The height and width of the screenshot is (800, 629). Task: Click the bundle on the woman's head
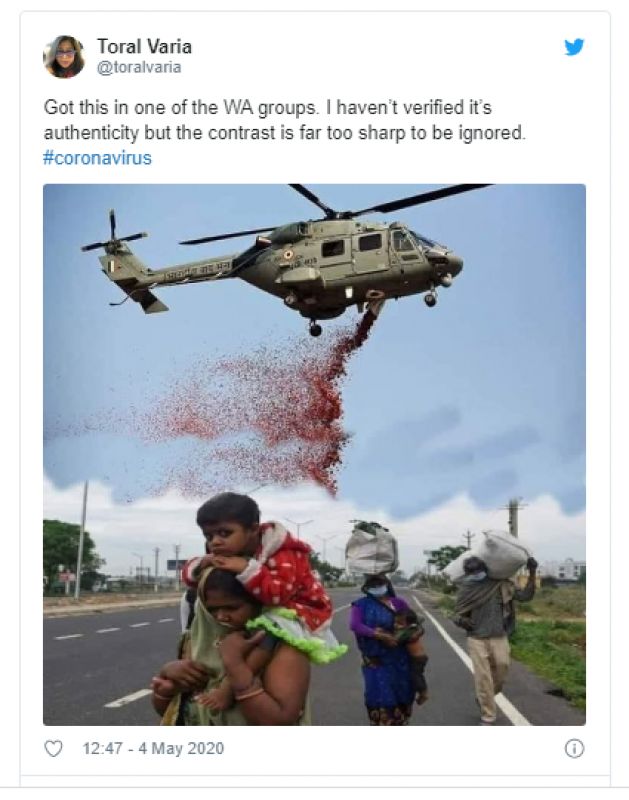coord(372,548)
